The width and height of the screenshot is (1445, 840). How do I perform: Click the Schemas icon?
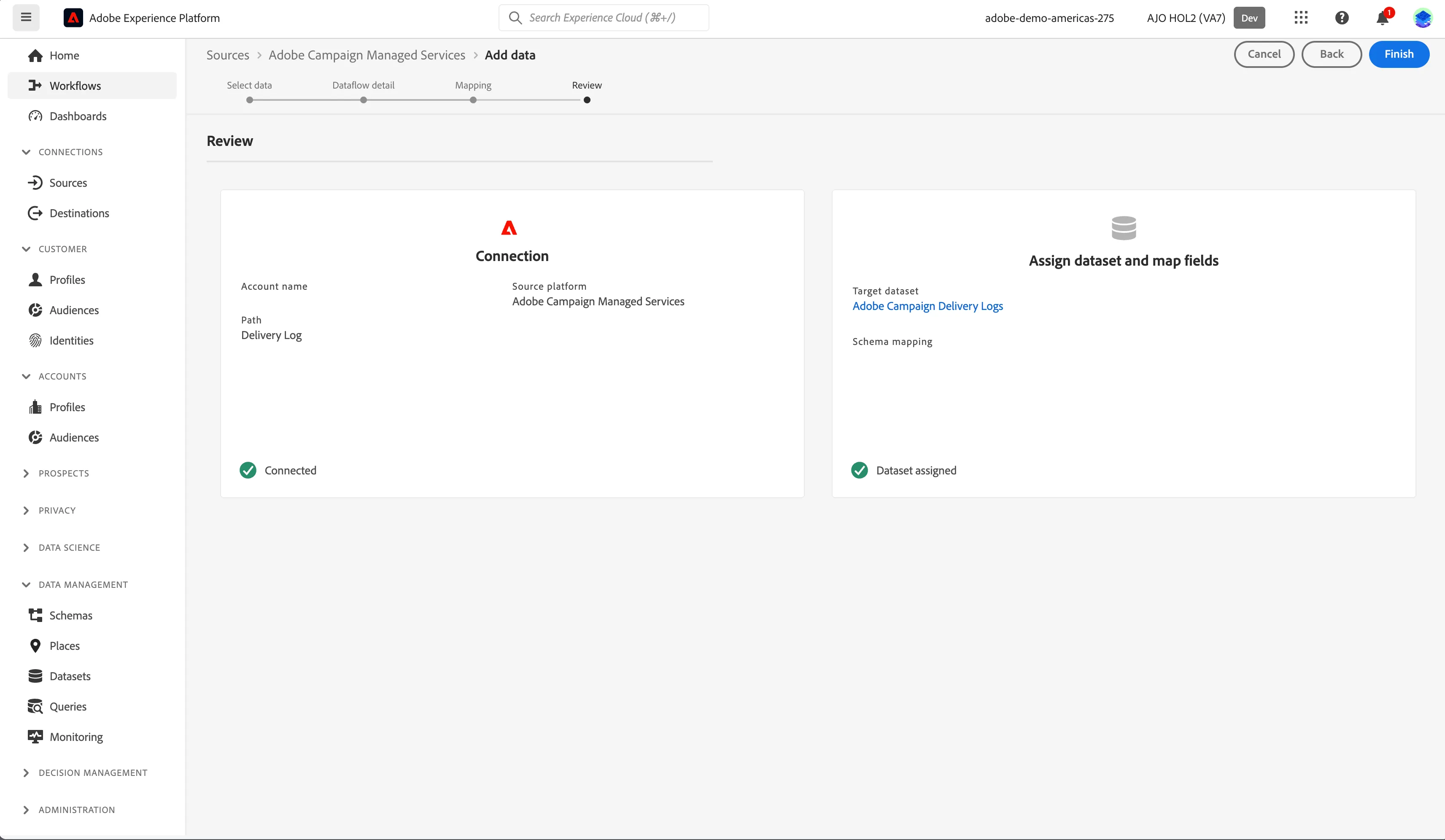point(35,615)
